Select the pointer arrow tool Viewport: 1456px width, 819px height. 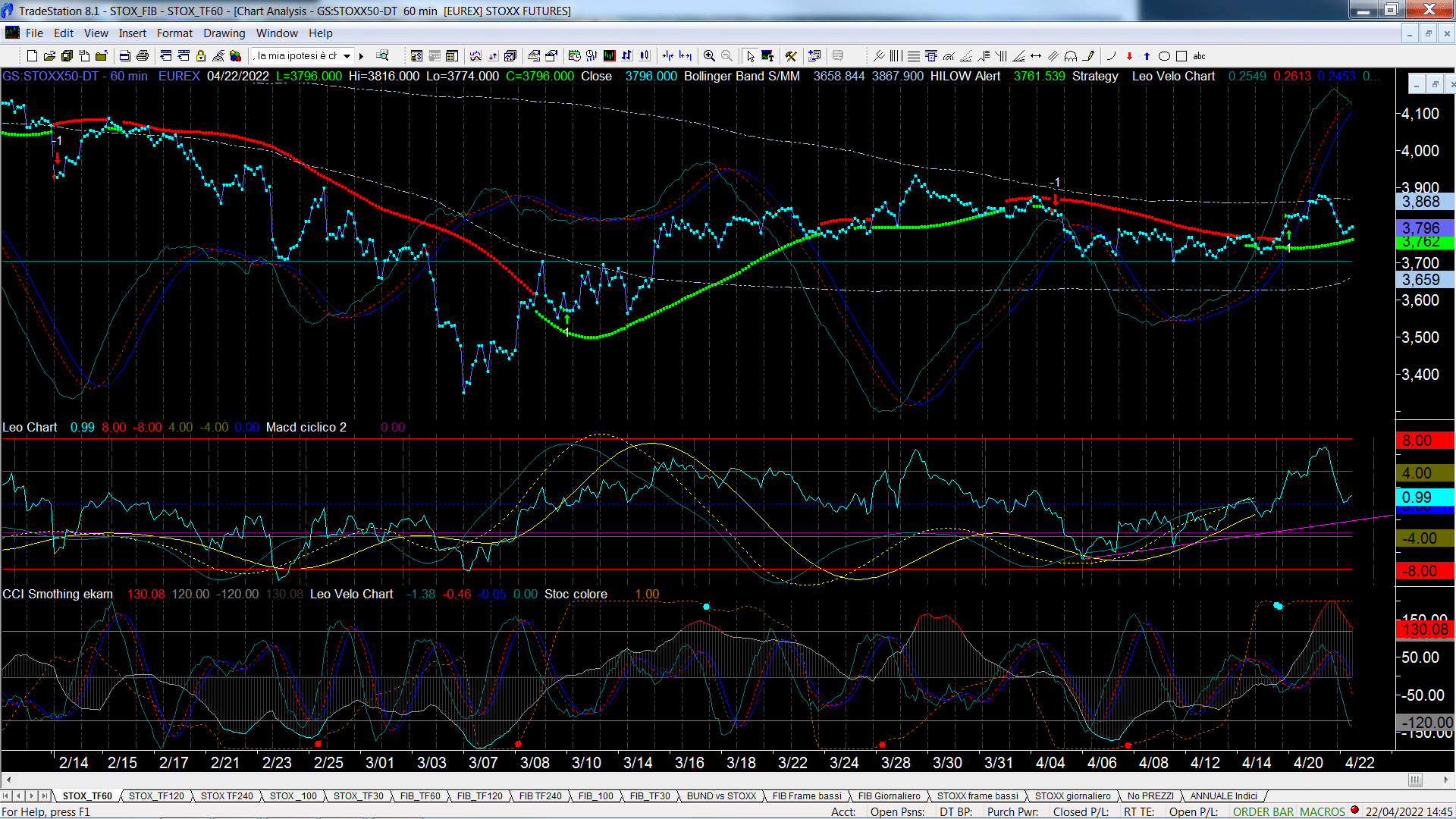(750, 55)
